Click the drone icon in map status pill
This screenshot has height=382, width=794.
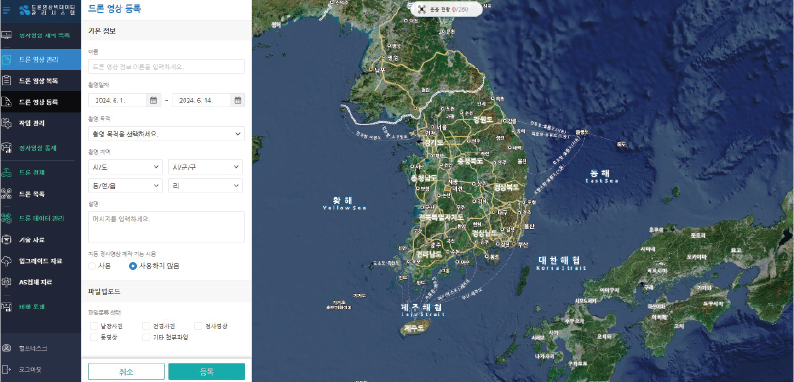(x=421, y=9)
